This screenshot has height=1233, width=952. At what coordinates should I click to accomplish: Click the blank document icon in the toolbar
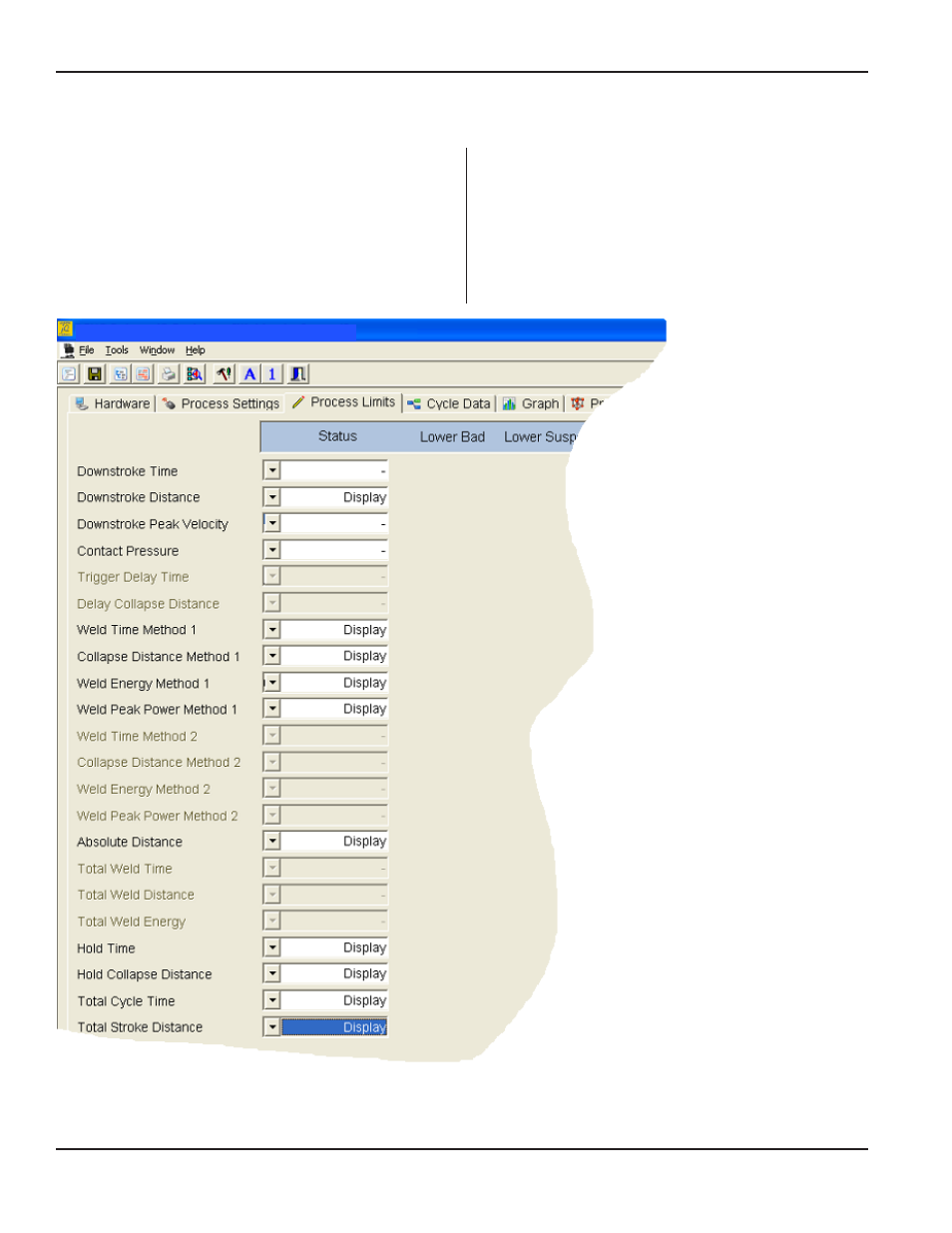[69, 374]
